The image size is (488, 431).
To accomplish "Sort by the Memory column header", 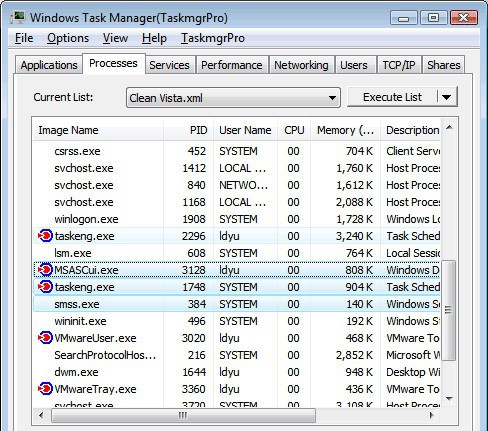I will pyautogui.click(x=345, y=130).
